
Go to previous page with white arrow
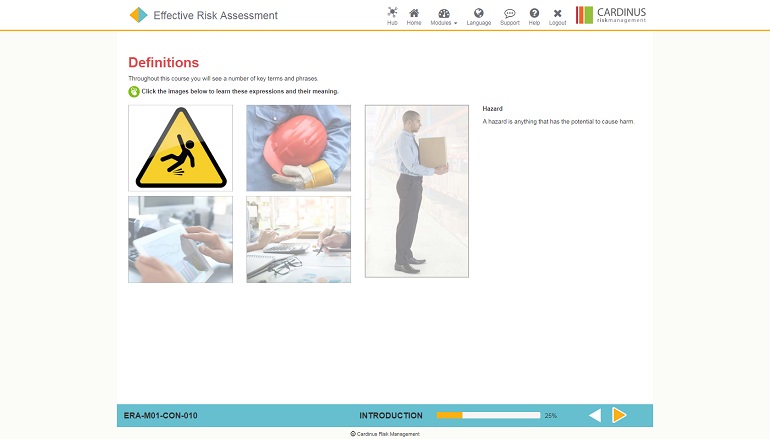coord(595,415)
